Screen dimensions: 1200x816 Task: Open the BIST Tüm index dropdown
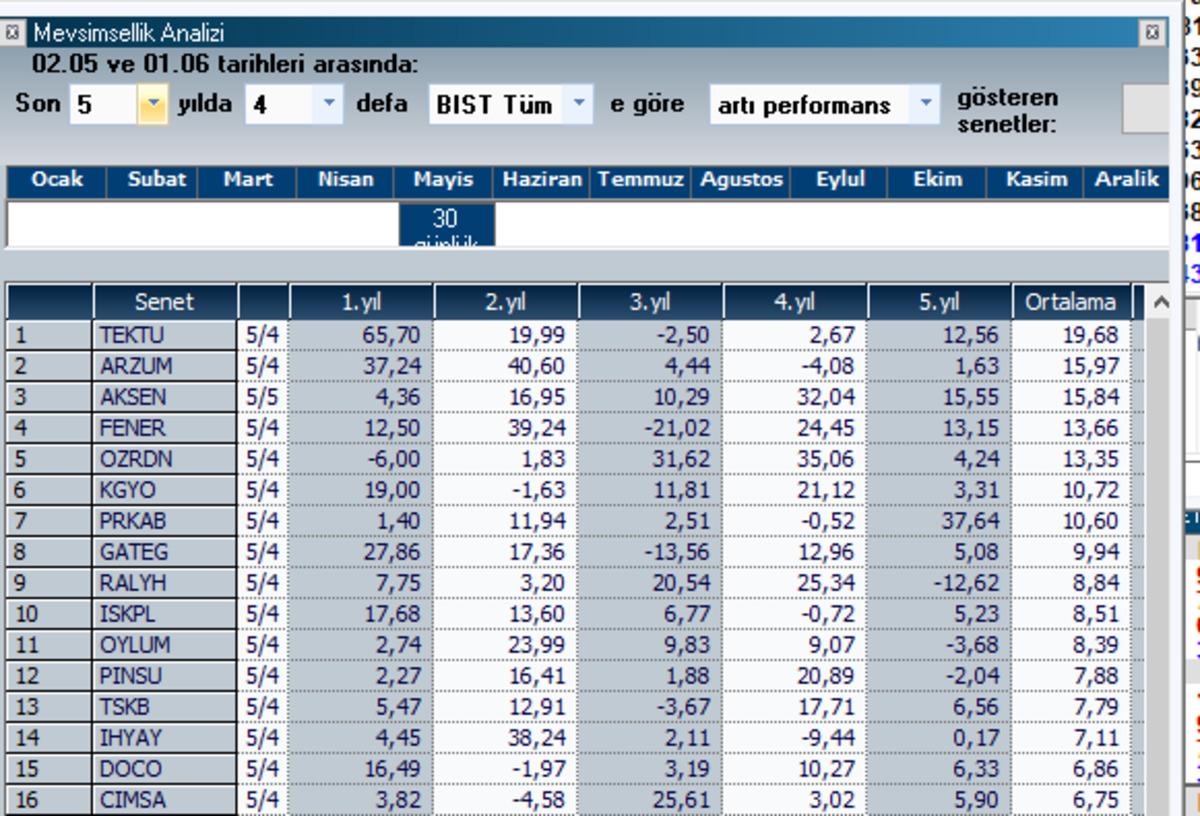point(578,104)
